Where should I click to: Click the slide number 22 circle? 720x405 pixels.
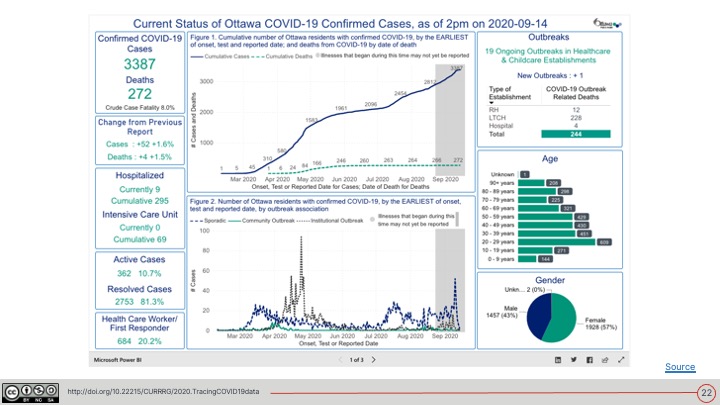point(706,393)
